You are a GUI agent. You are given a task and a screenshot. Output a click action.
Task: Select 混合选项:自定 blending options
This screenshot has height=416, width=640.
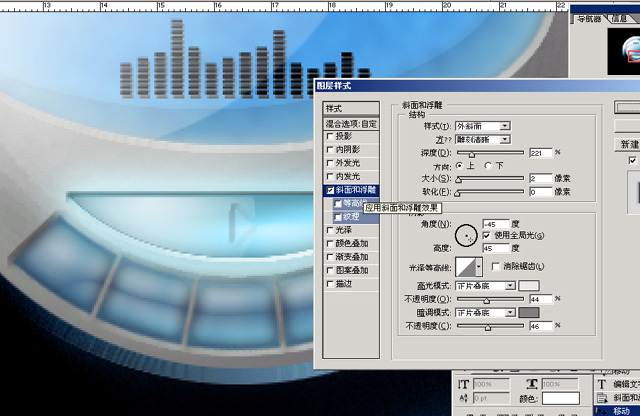351,124
